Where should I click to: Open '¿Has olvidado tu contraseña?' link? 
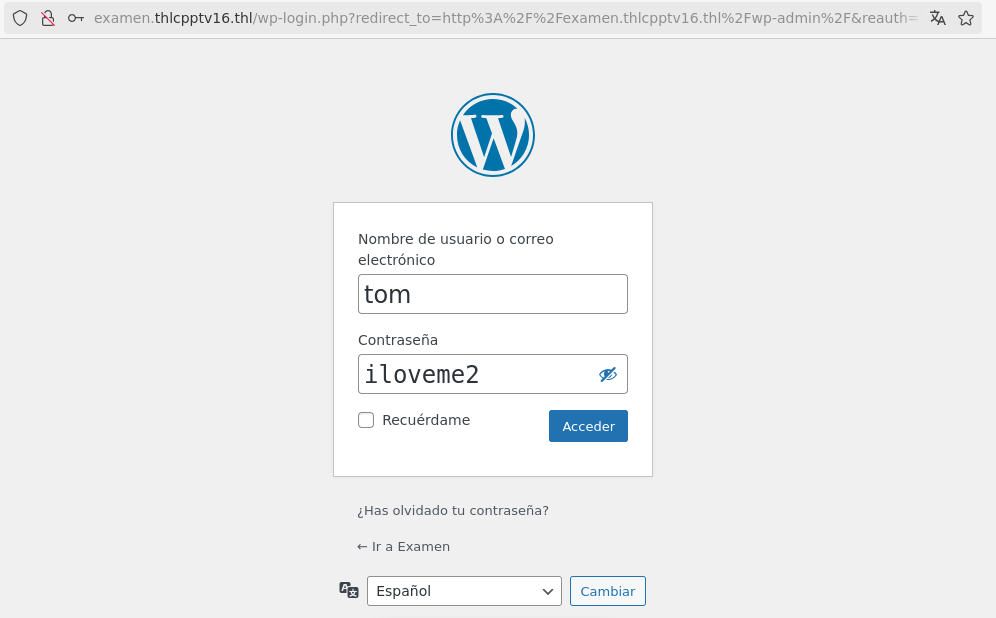(453, 511)
